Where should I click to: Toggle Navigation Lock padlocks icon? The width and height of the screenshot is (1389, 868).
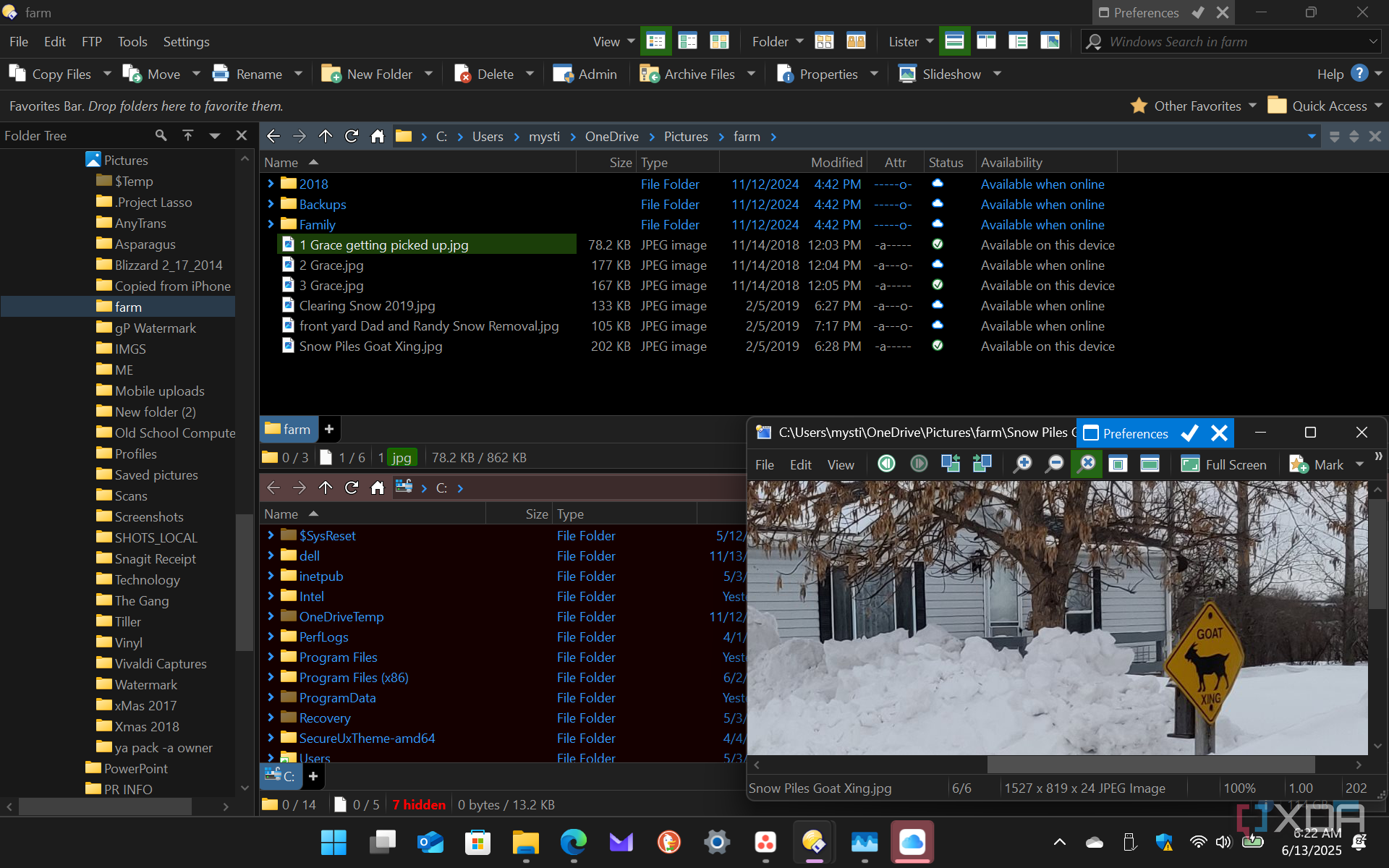click(x=856, y=41)
